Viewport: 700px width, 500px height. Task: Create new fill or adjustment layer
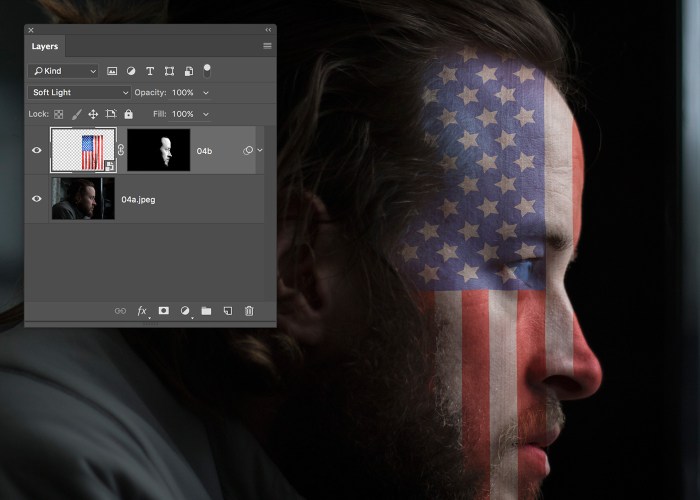pos(185,311)
